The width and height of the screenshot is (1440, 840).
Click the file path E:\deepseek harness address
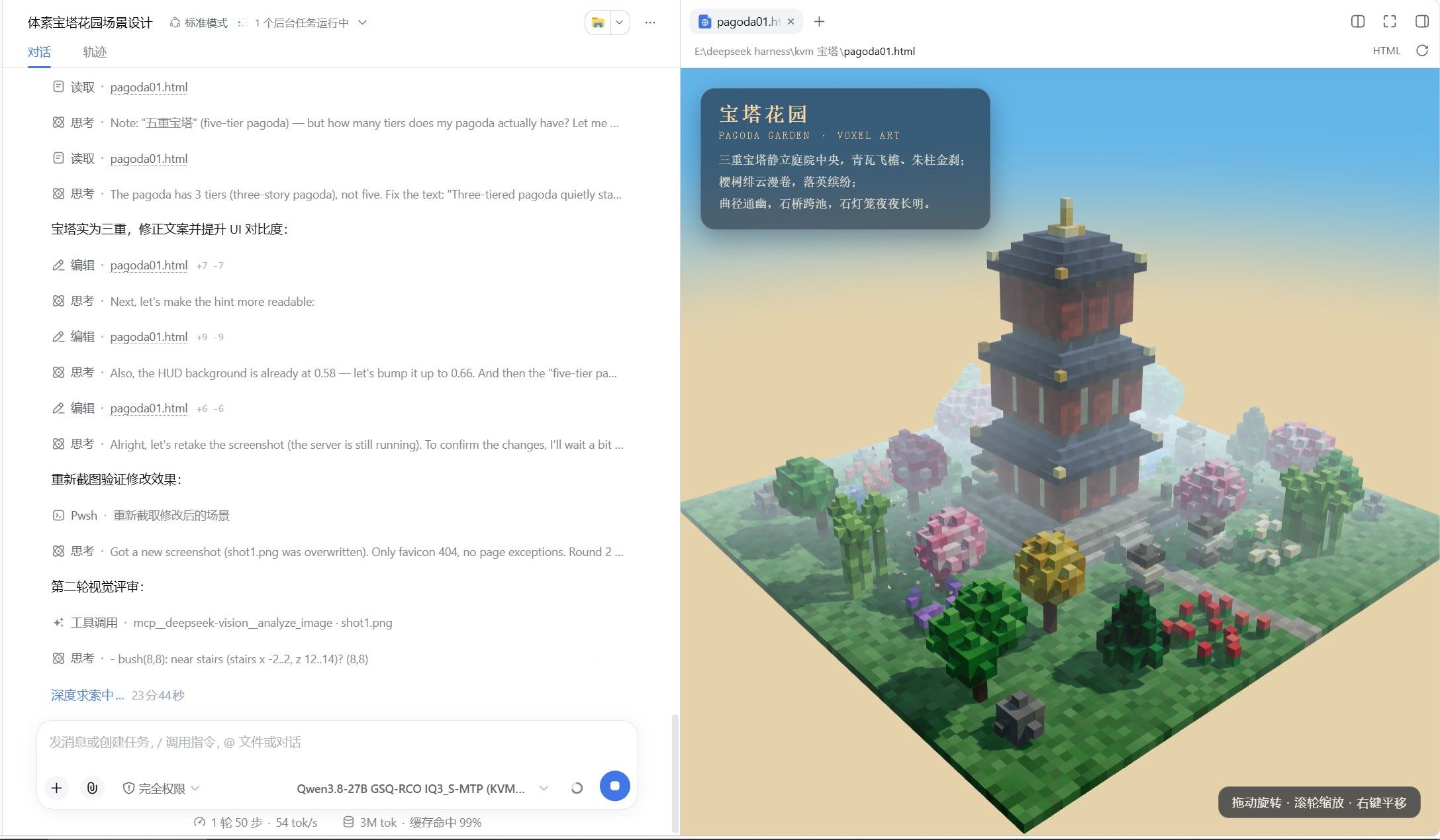(804, 52)
